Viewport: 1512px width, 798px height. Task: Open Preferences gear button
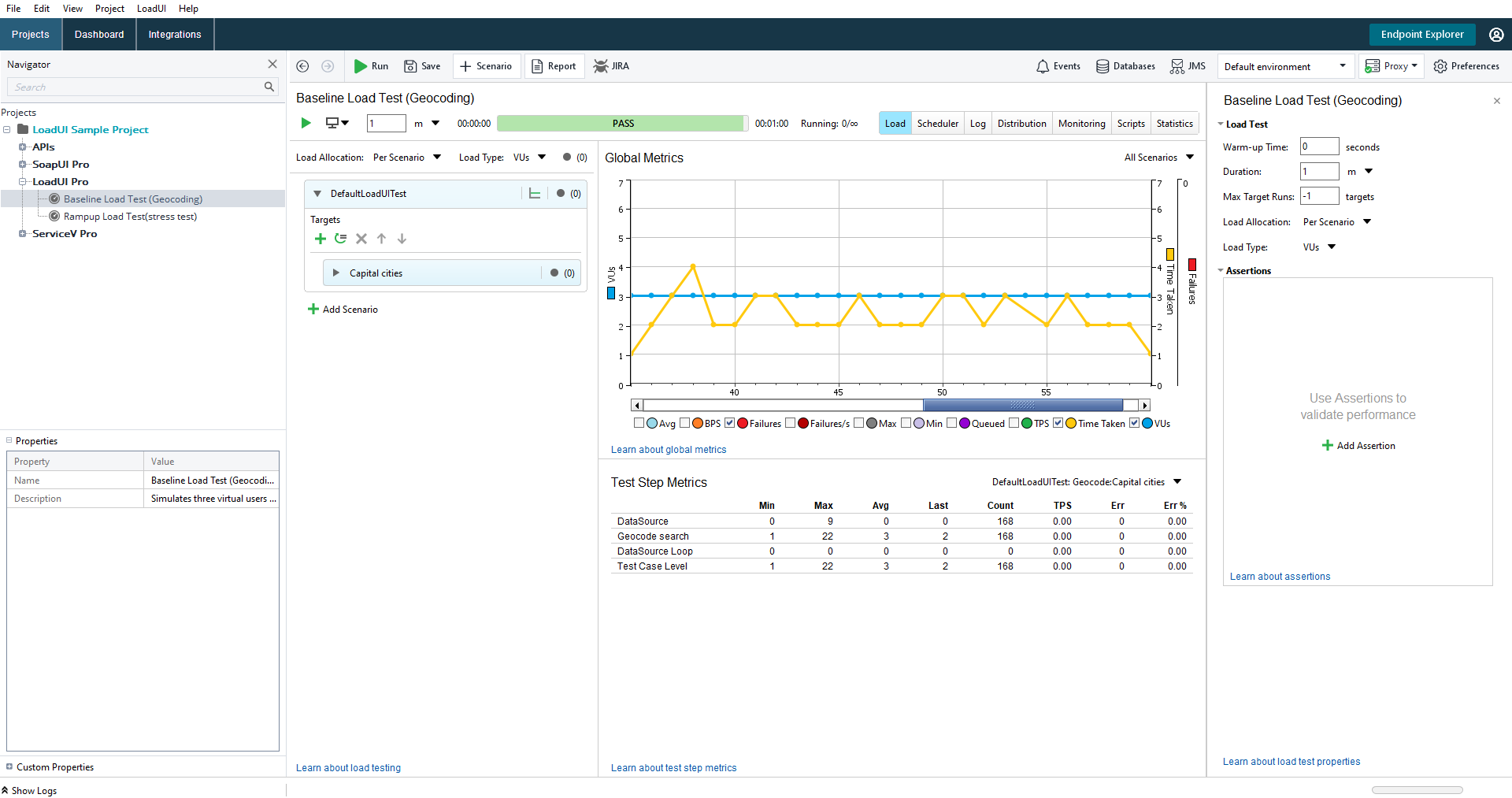coord(1466,66)
